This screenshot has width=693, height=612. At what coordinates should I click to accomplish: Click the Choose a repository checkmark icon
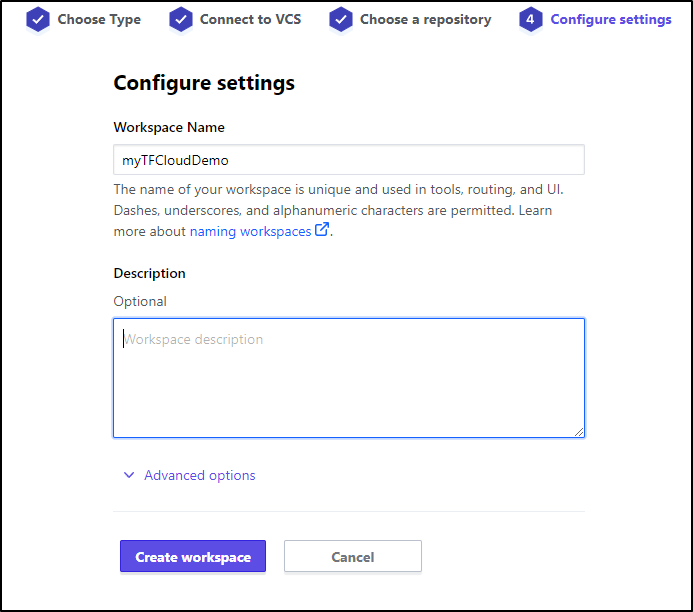(341, 19)
